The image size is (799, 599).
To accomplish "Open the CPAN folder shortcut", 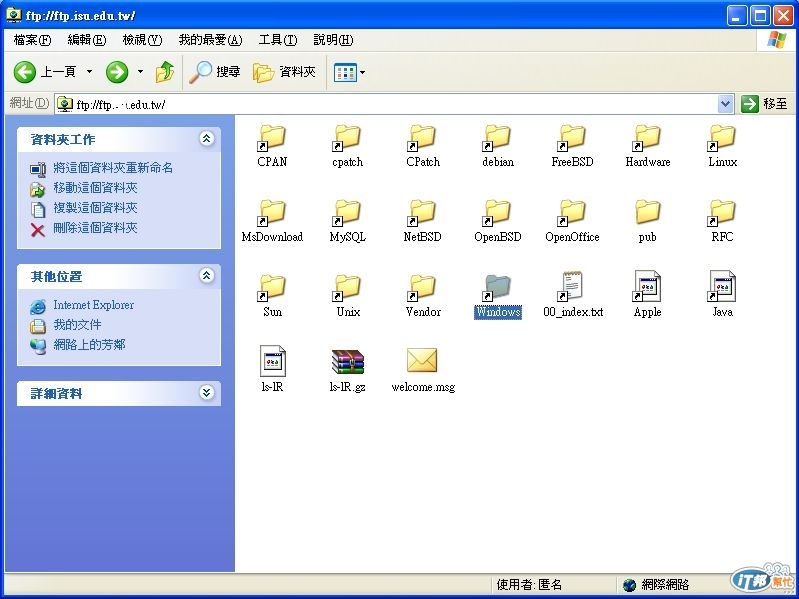I will 272,146.
